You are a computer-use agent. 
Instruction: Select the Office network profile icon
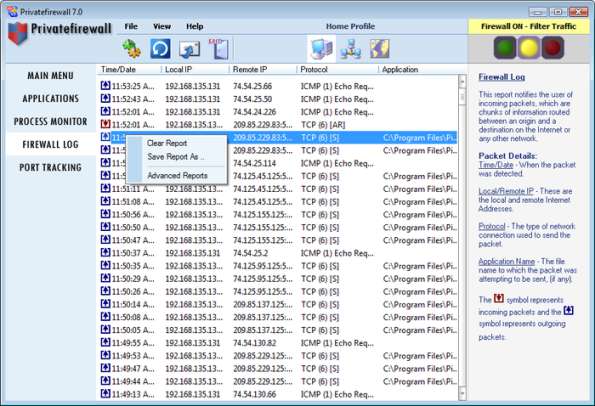click(350, 49)
